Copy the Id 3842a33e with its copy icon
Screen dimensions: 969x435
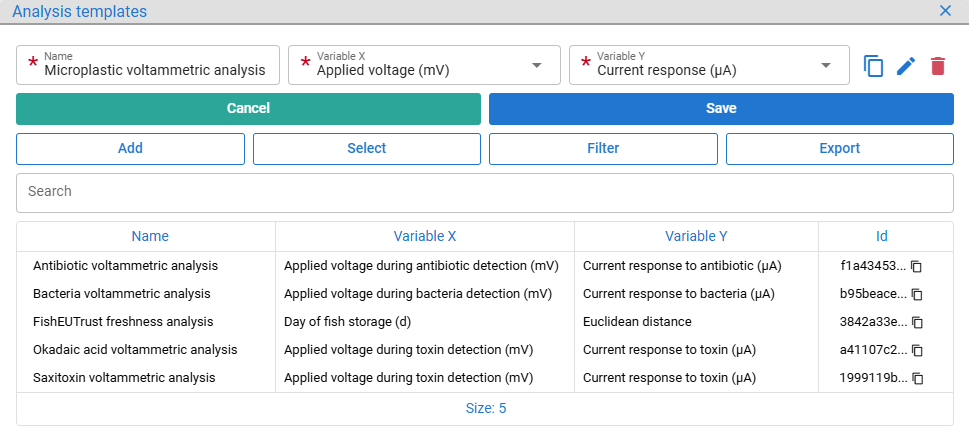(917, 322)
